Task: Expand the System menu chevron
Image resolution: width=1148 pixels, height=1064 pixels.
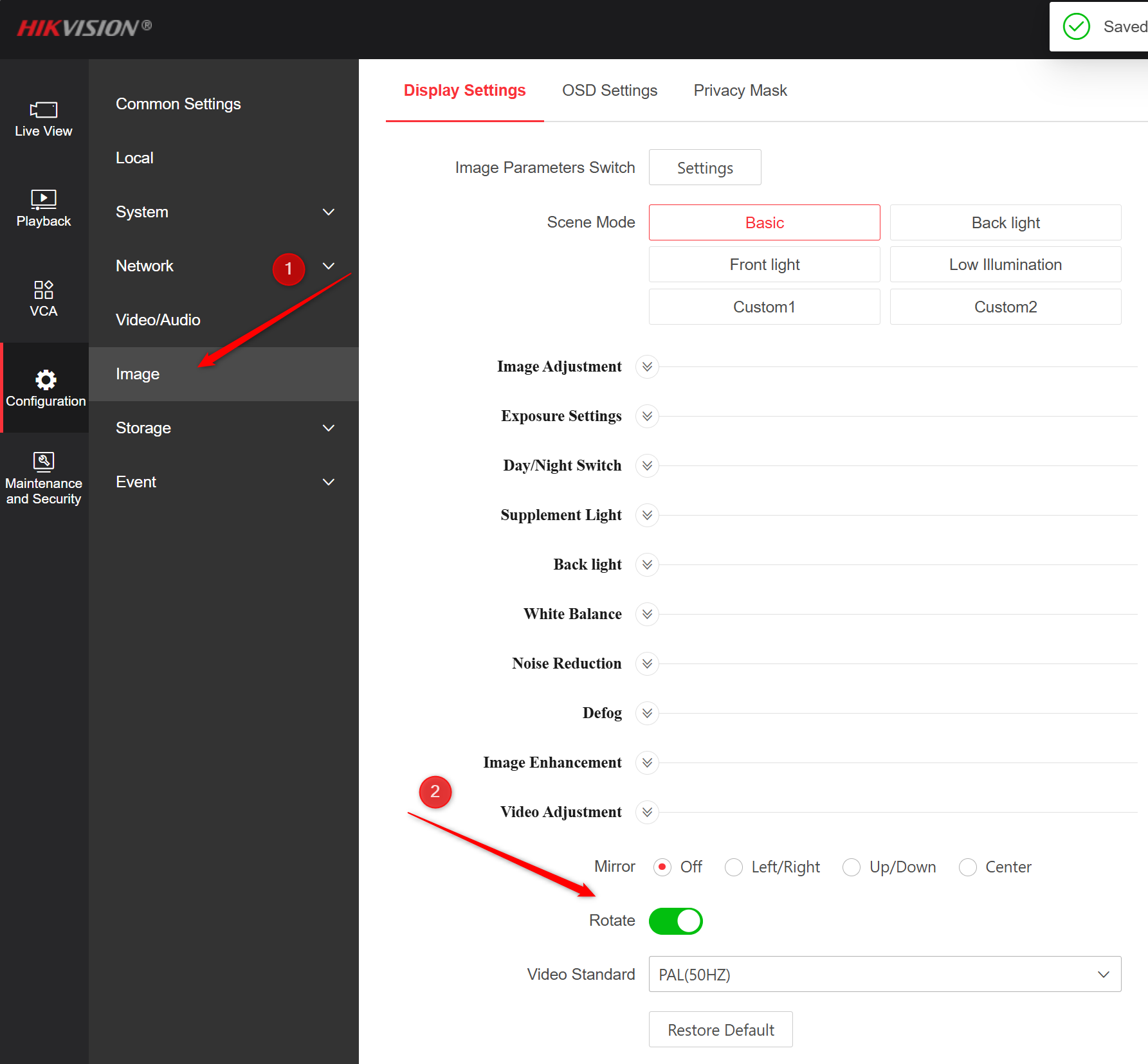Action: [x=329, y=212]
